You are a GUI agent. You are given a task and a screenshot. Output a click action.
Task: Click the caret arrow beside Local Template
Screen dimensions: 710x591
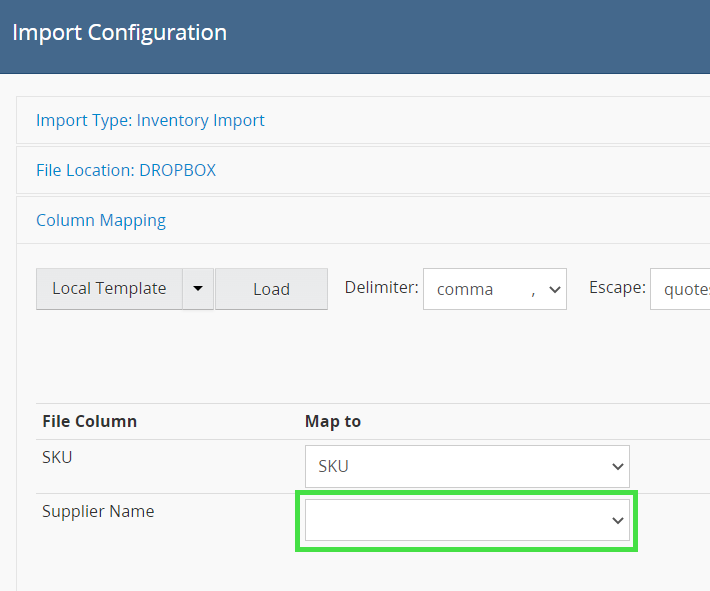198,288
